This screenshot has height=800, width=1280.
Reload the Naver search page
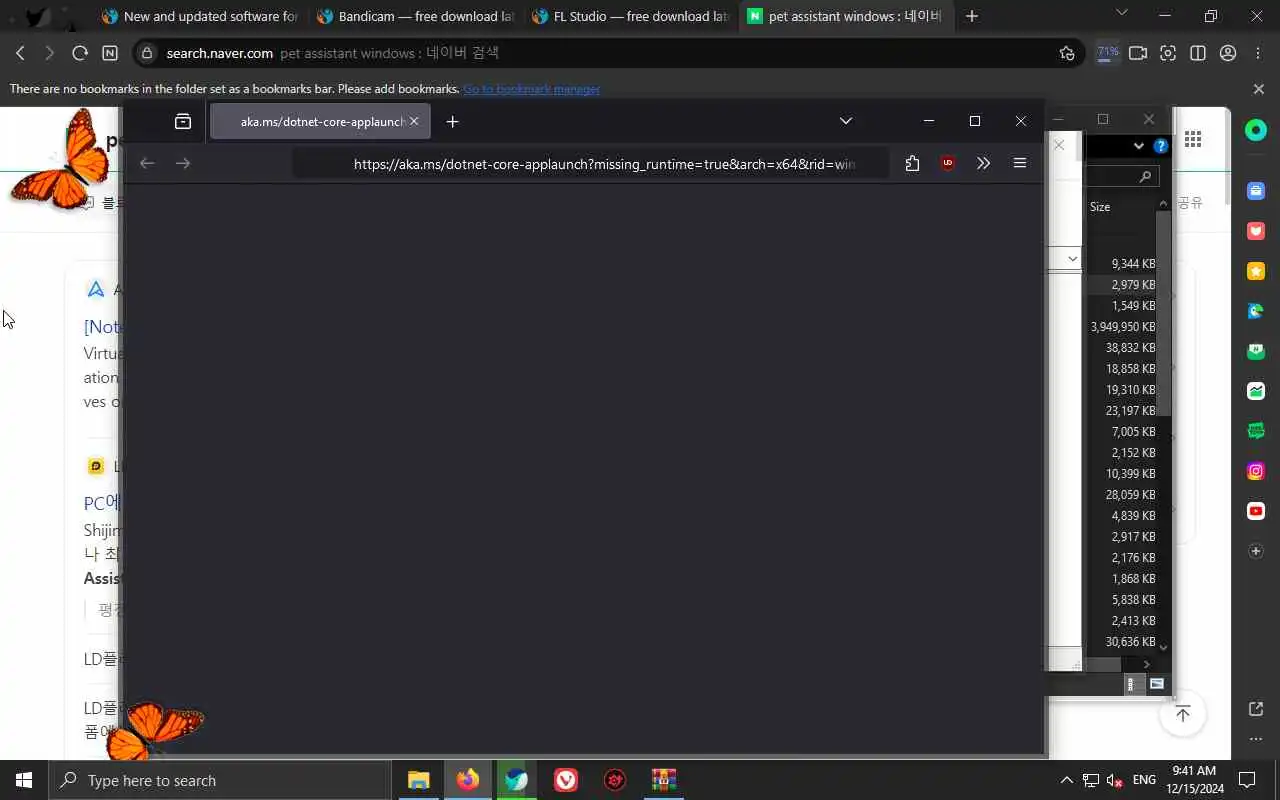pos(80,53)
